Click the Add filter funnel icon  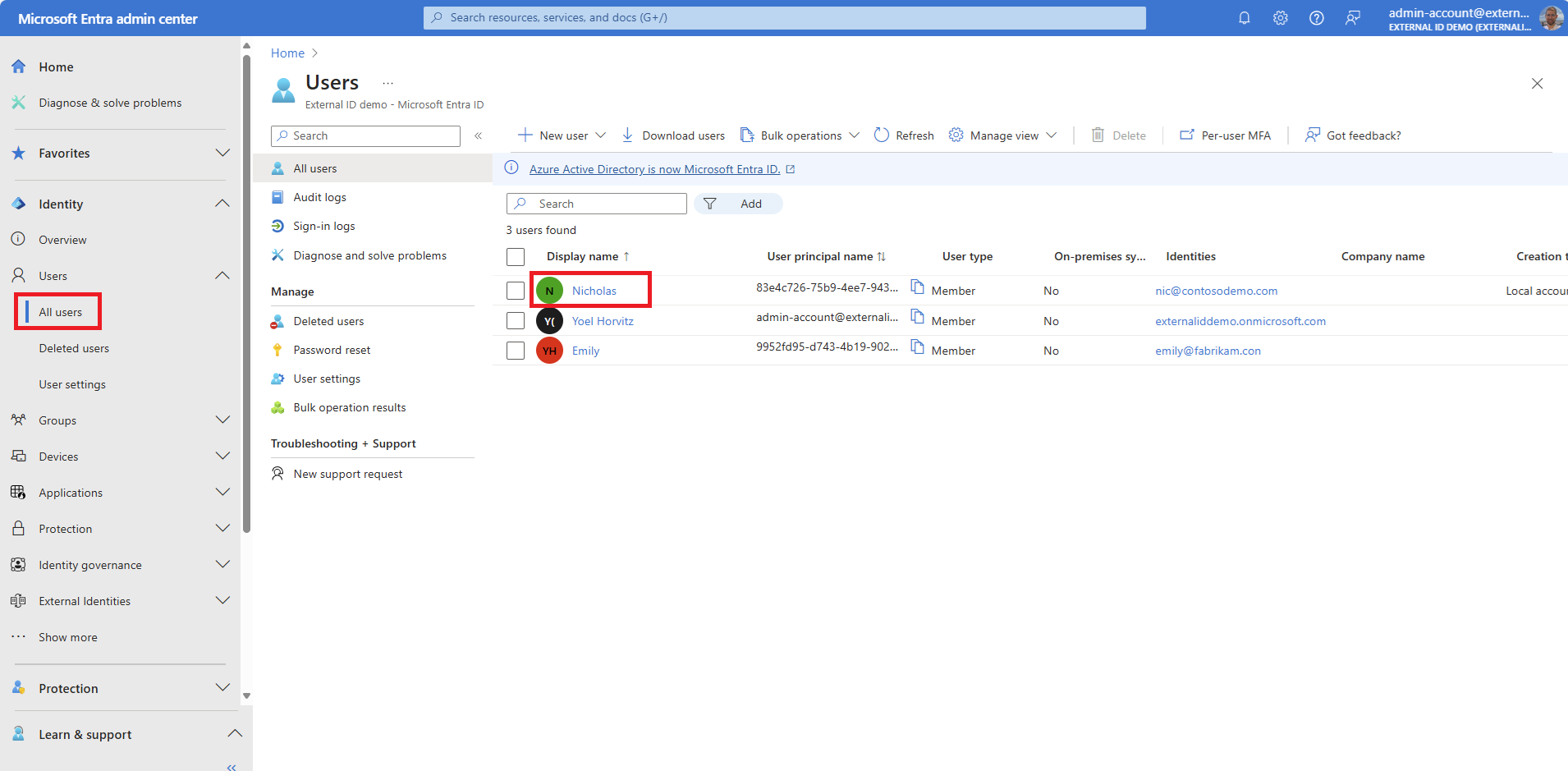pos(710,204)
